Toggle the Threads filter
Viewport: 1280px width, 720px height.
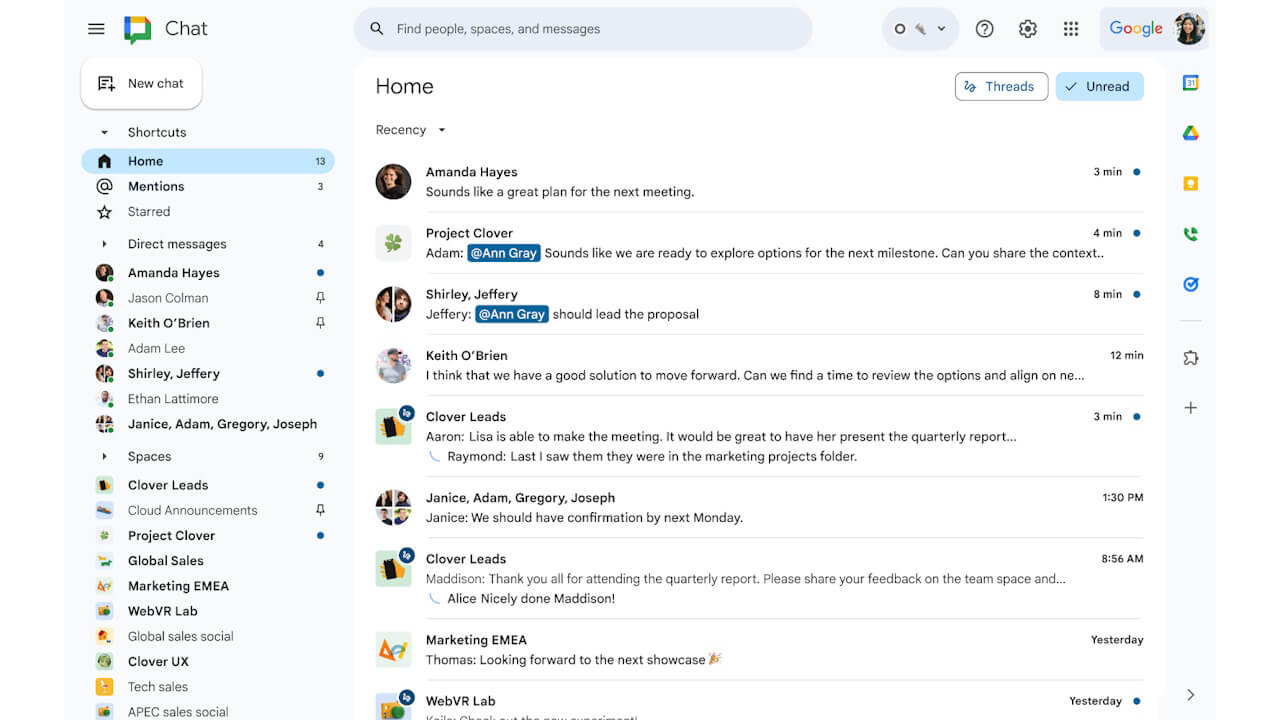click(1001, 86)
